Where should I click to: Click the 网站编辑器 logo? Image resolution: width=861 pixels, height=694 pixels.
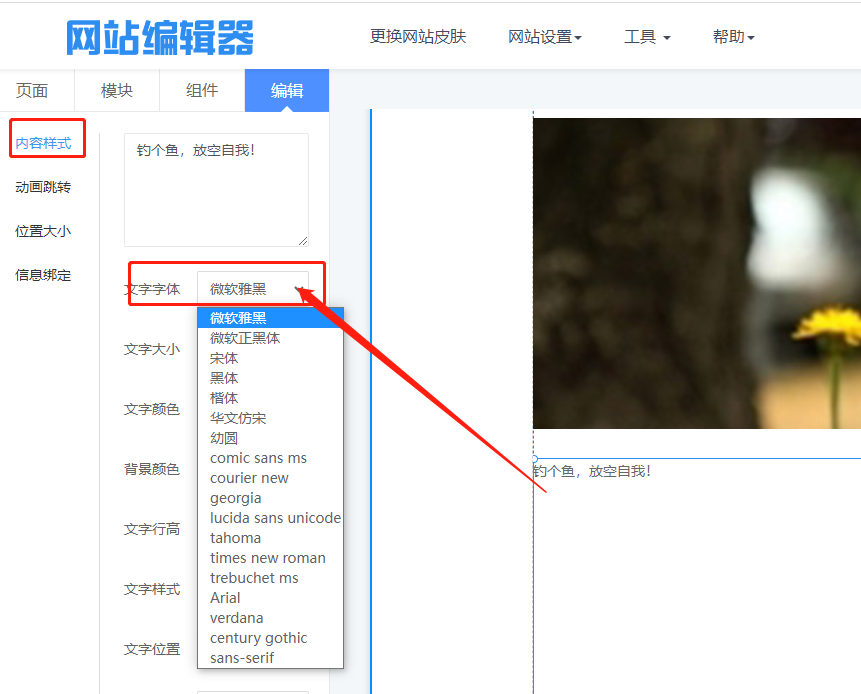[160, 37]
